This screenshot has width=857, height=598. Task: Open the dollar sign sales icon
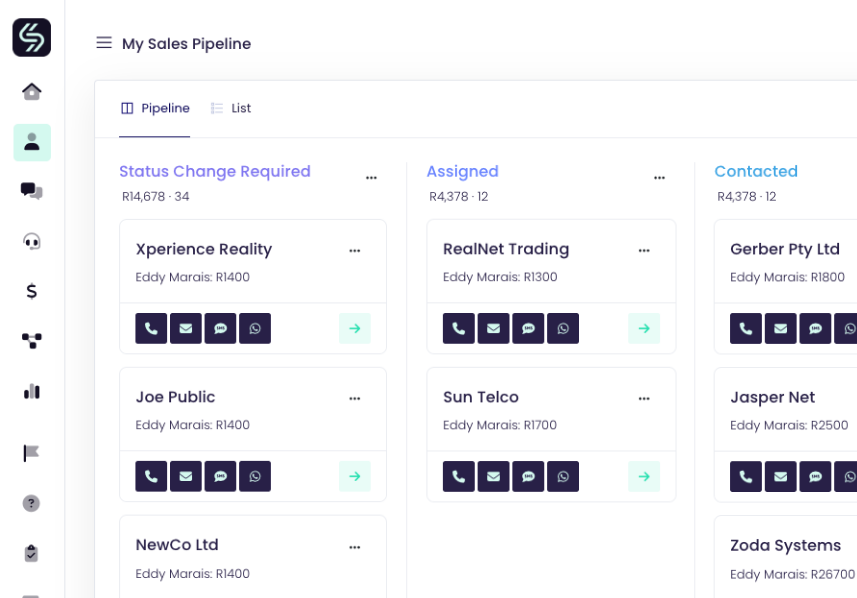tap(32, 291)
